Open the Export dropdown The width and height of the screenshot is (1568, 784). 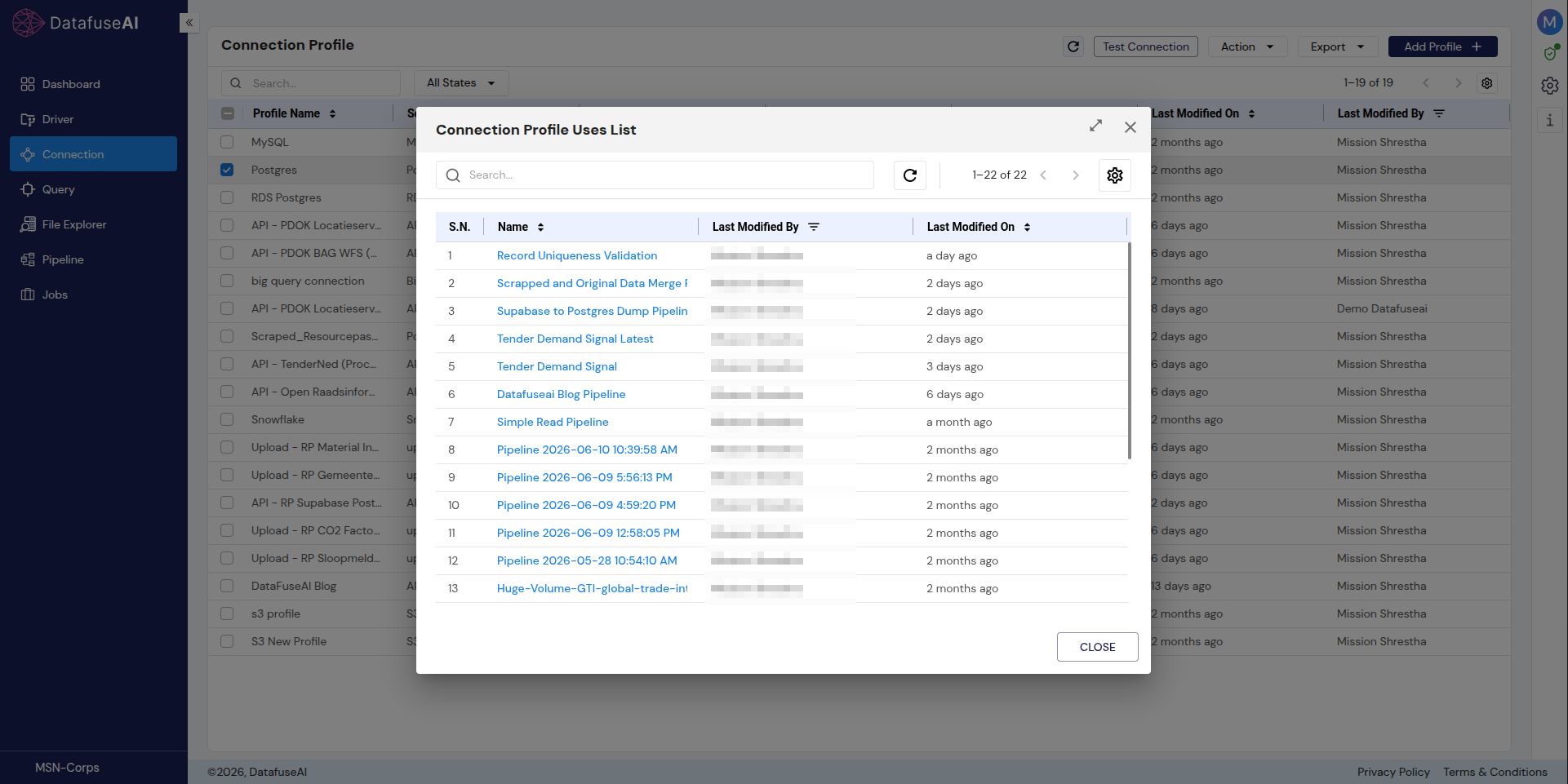pos(1338,47)
